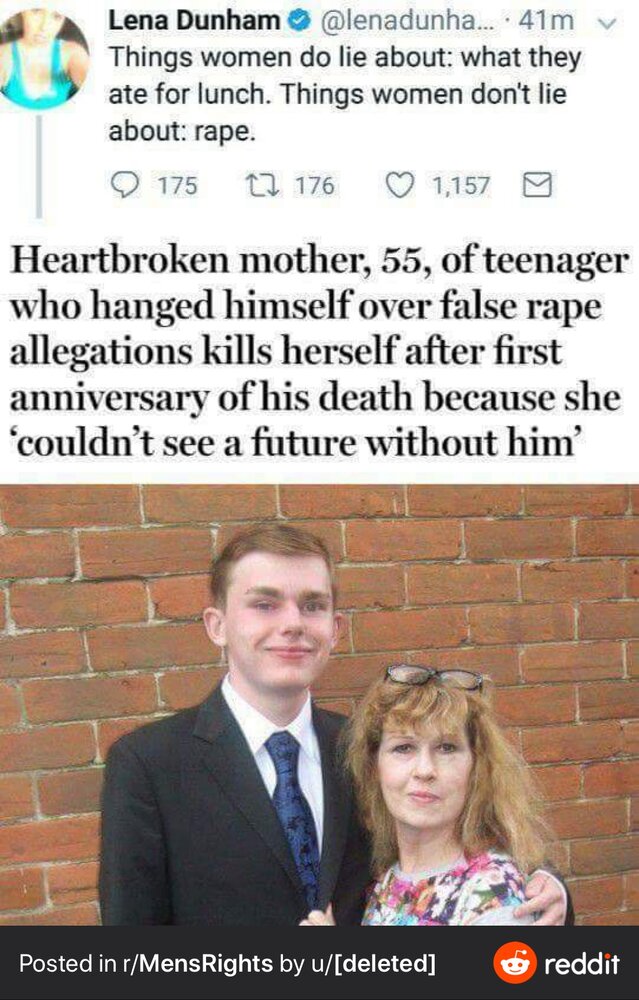The image size is (639, 1000).
Task: Click the orange Reddit alien logo
Action: pos(515,962)
